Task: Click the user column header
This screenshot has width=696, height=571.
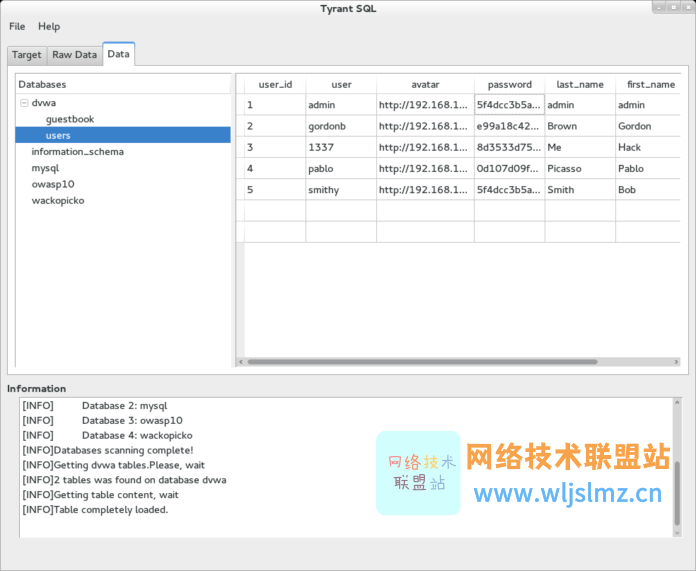Action: (341, 84)
